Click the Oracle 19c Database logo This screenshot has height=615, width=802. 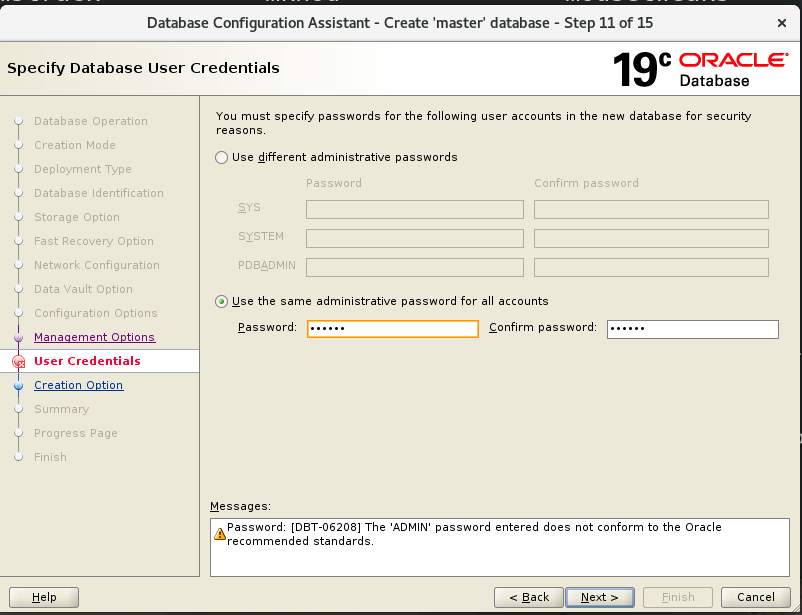click(x=701, y=70)
